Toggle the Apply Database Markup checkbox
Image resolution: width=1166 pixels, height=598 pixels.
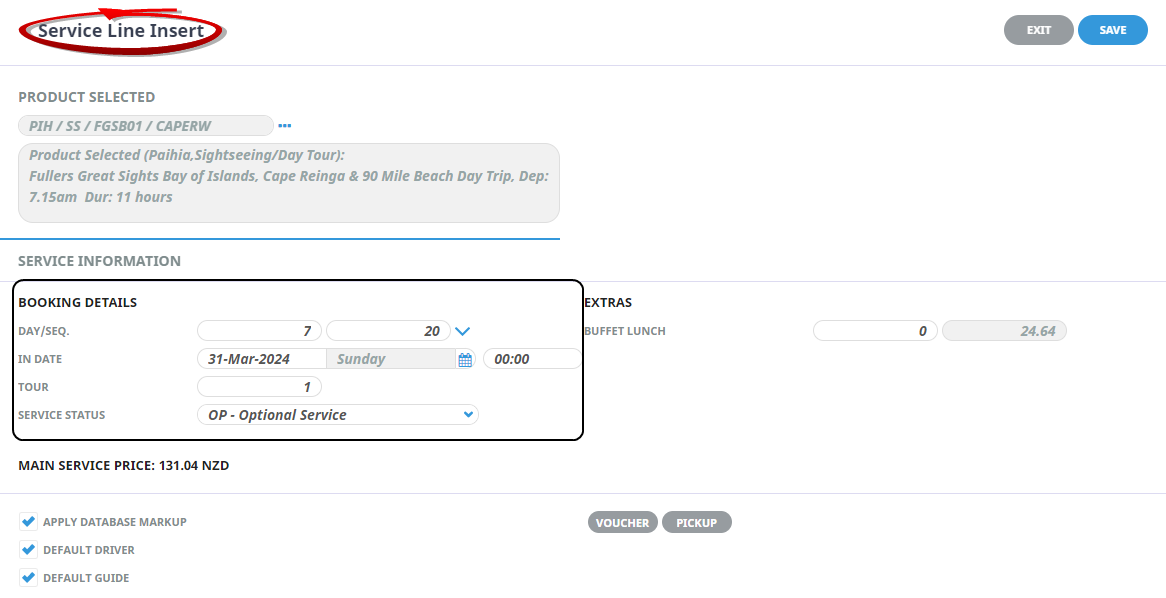click(x=28, y=522)
